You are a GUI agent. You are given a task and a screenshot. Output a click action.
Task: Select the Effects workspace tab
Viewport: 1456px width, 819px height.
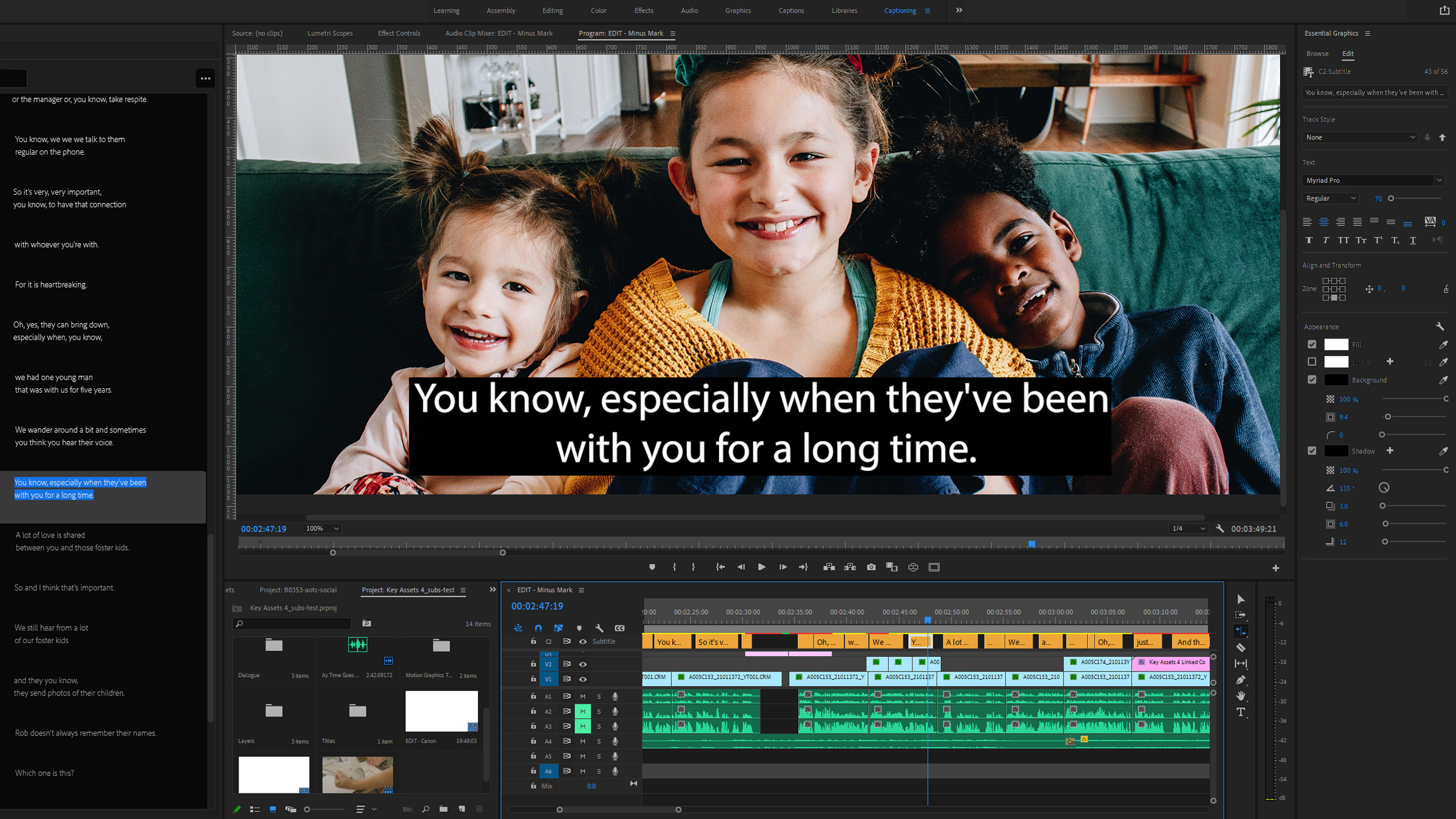[x=644, y=11]
